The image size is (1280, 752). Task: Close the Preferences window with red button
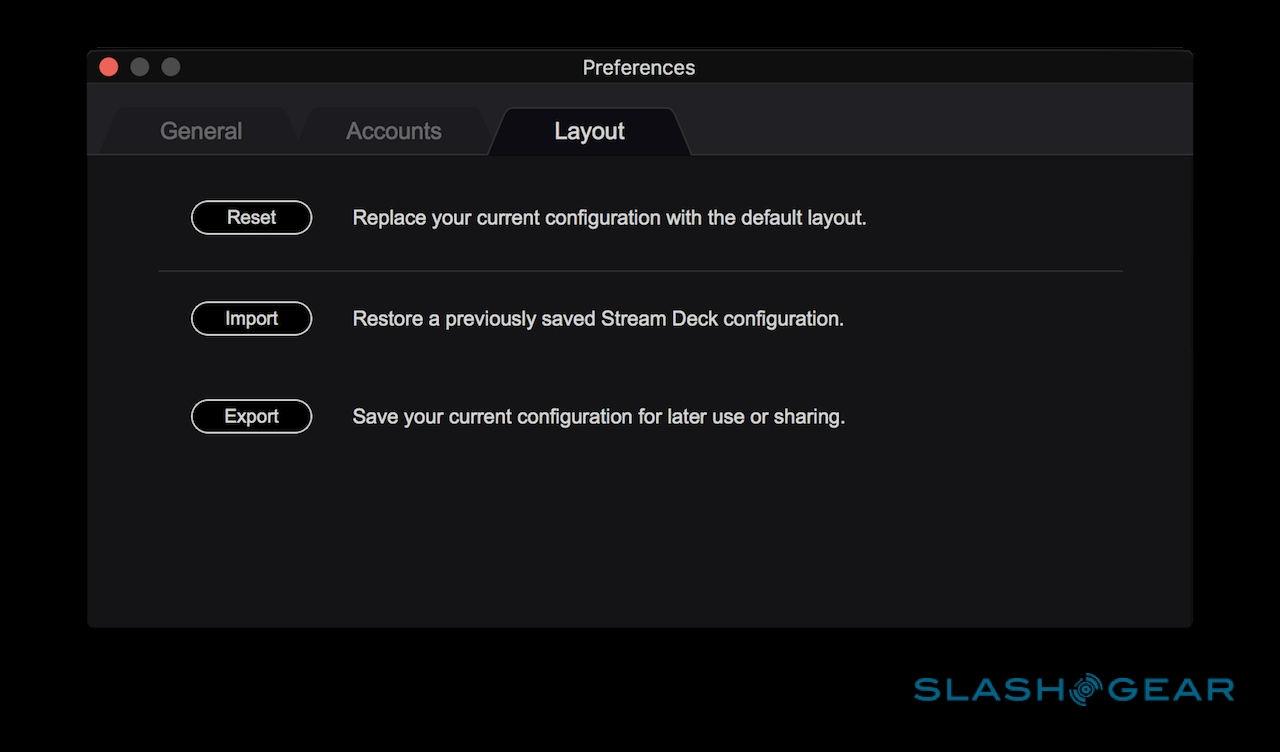[x=109, y=67]
